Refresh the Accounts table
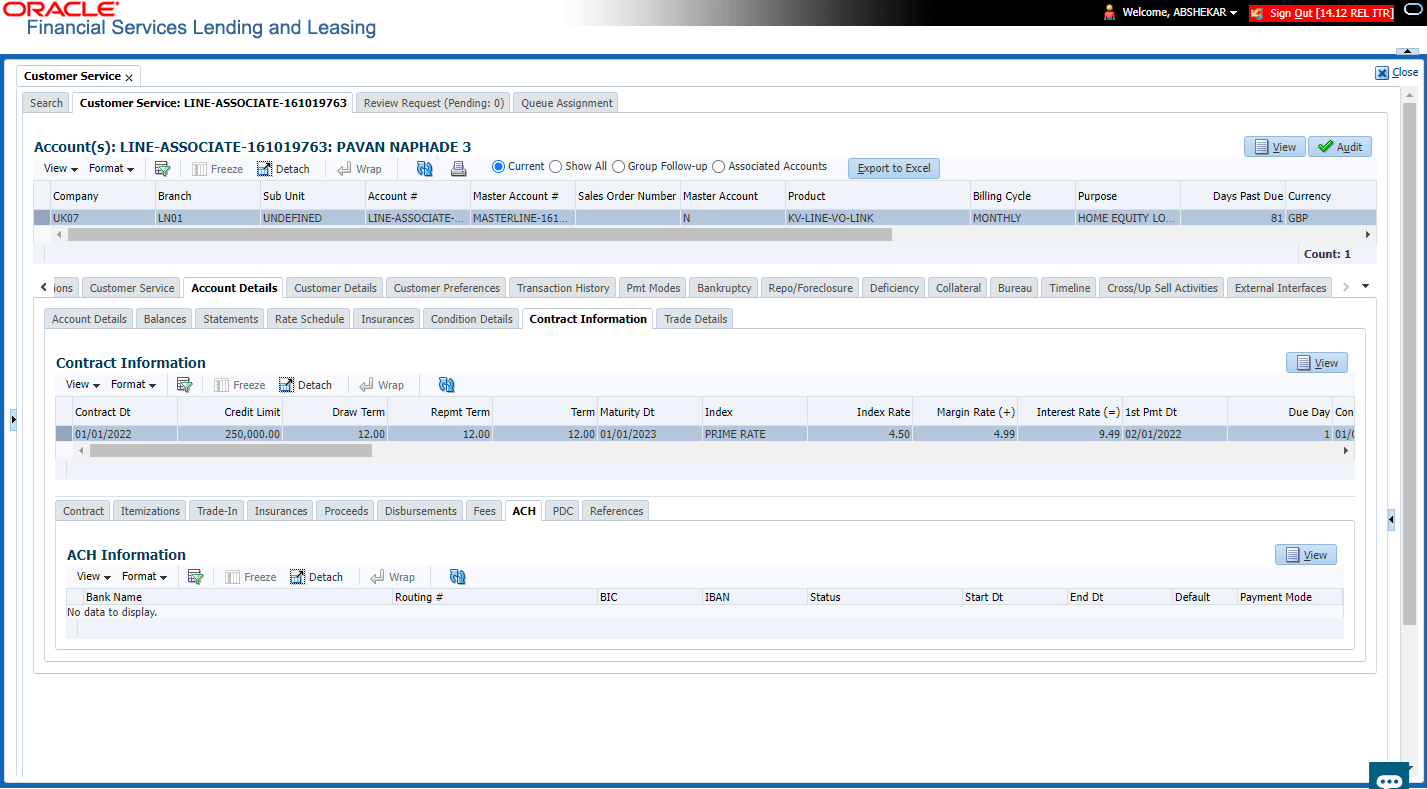Screen dimensions: 1427x789 tap(425, 169)
